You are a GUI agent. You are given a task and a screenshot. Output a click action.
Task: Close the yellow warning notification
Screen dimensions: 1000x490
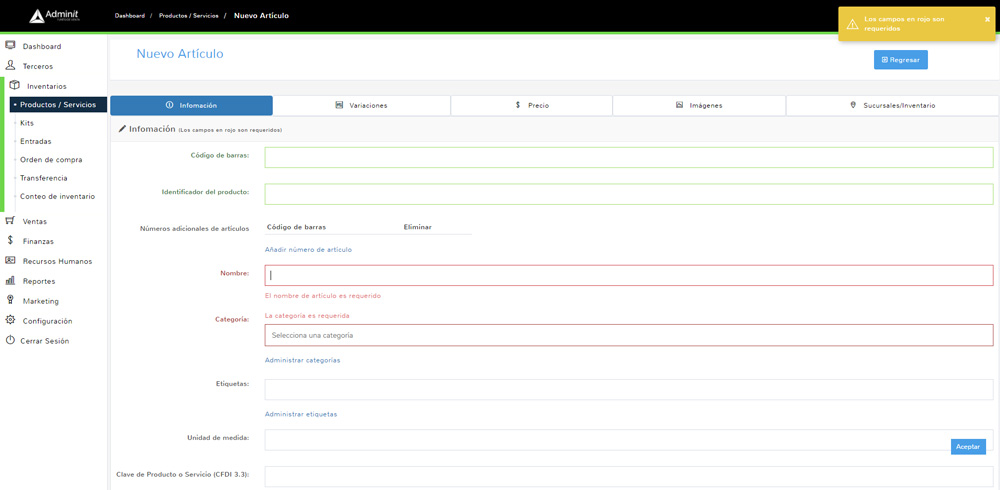coord(987,19)
